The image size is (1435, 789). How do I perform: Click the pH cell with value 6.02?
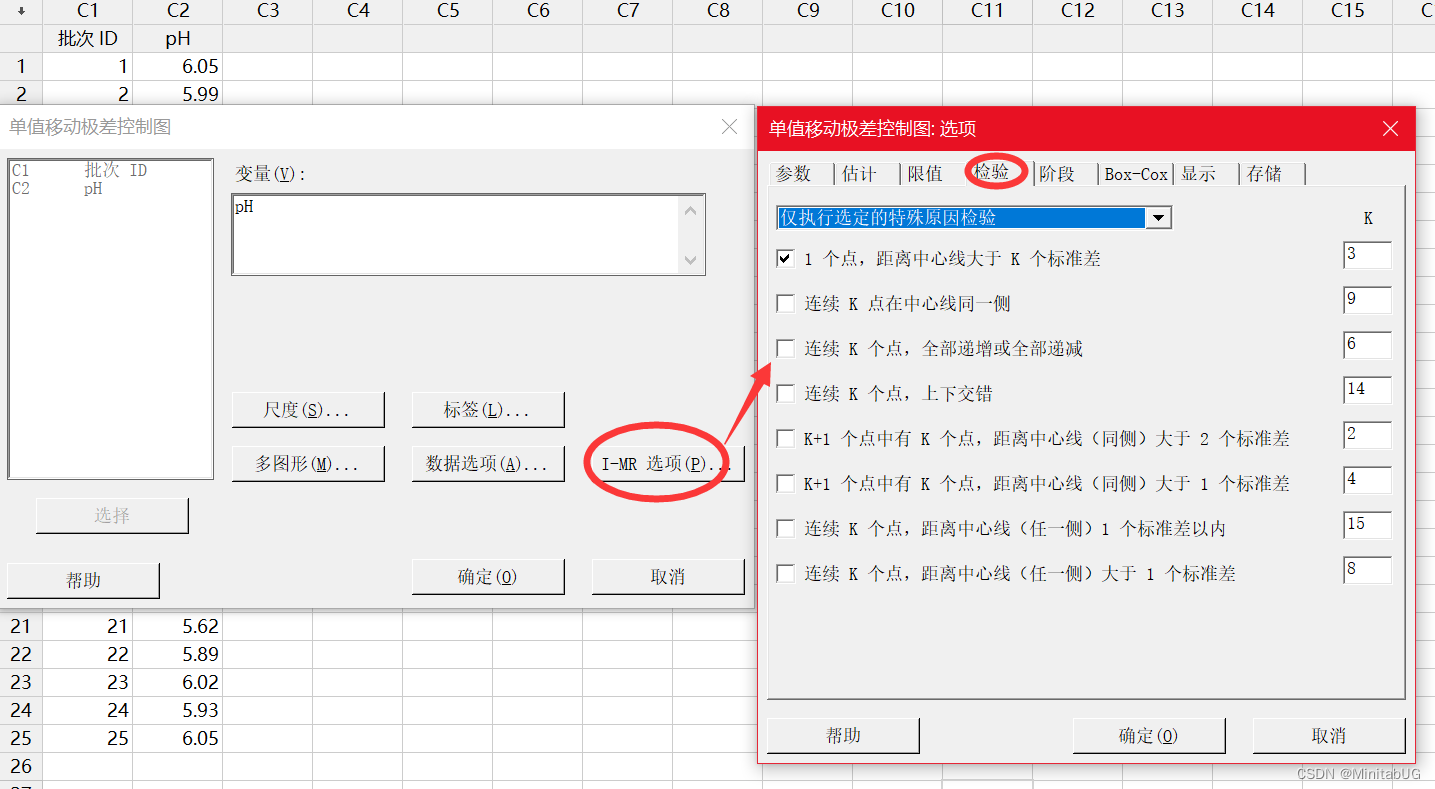[178, 683]
